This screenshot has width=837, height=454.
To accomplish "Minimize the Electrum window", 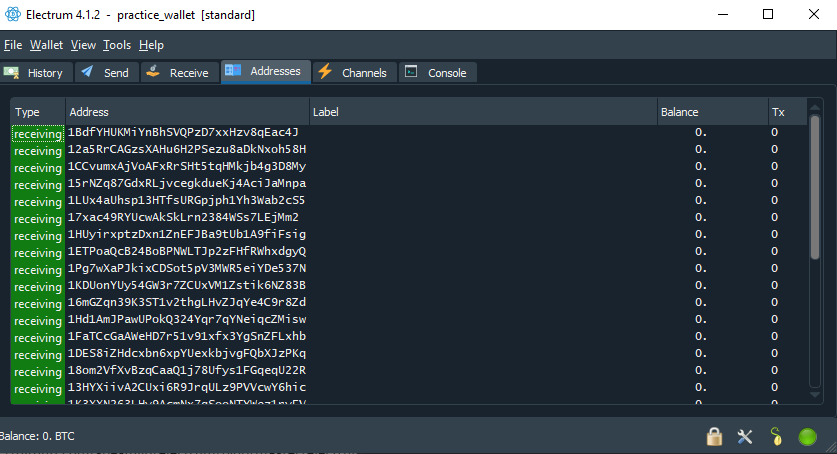I will 723,14.
